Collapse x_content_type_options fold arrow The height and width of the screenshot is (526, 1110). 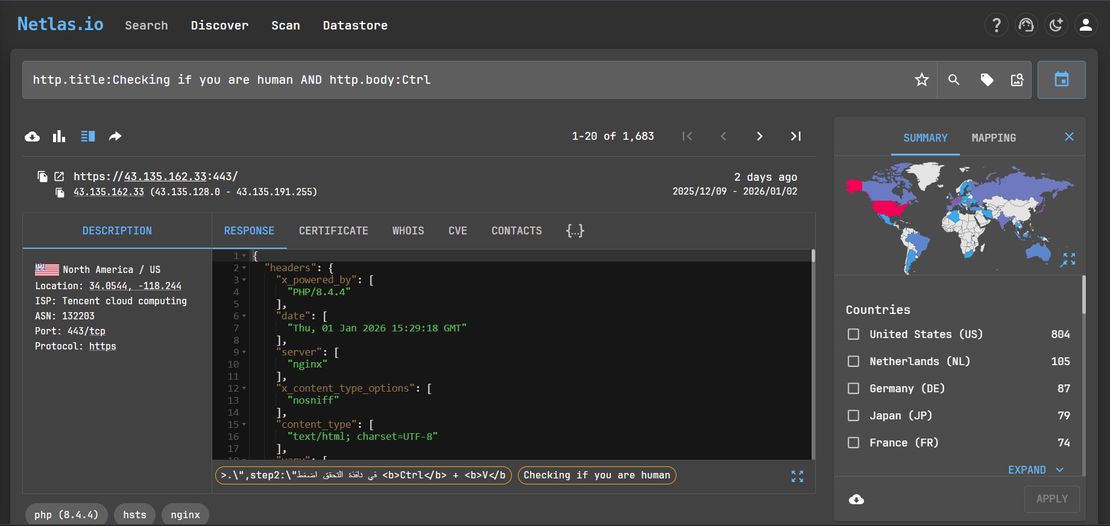244,388
